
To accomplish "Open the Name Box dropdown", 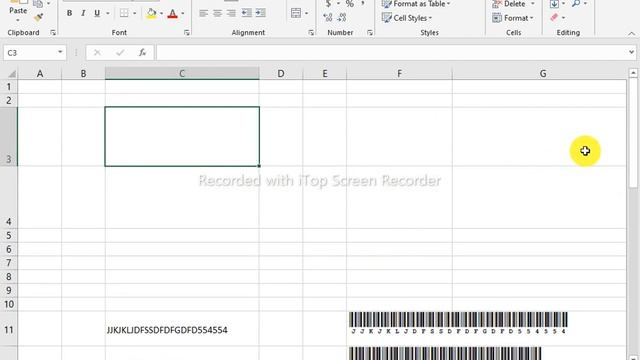I will [60, 52].
